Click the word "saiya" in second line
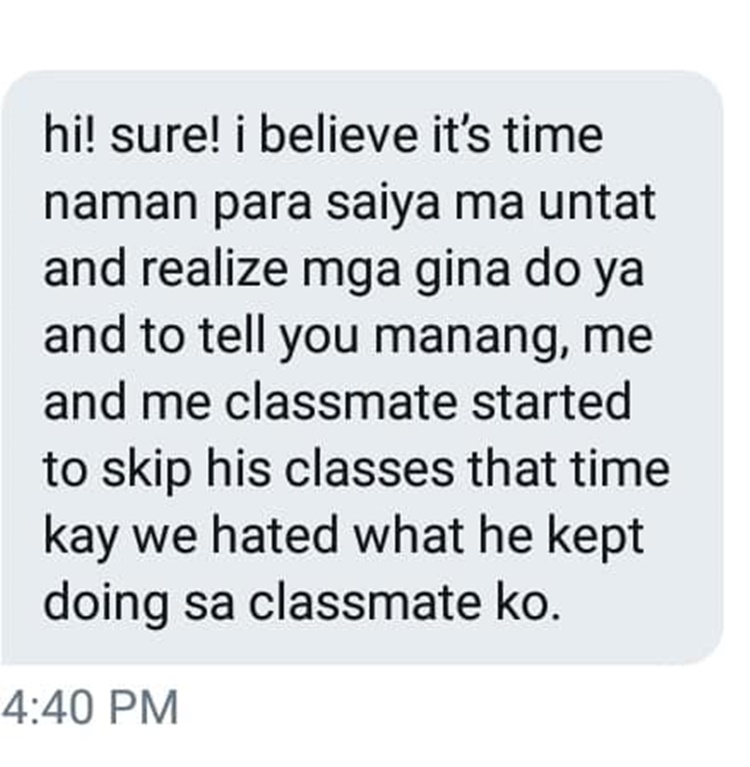This screenshot has width=750, height=767. click(x=383, y=204)
